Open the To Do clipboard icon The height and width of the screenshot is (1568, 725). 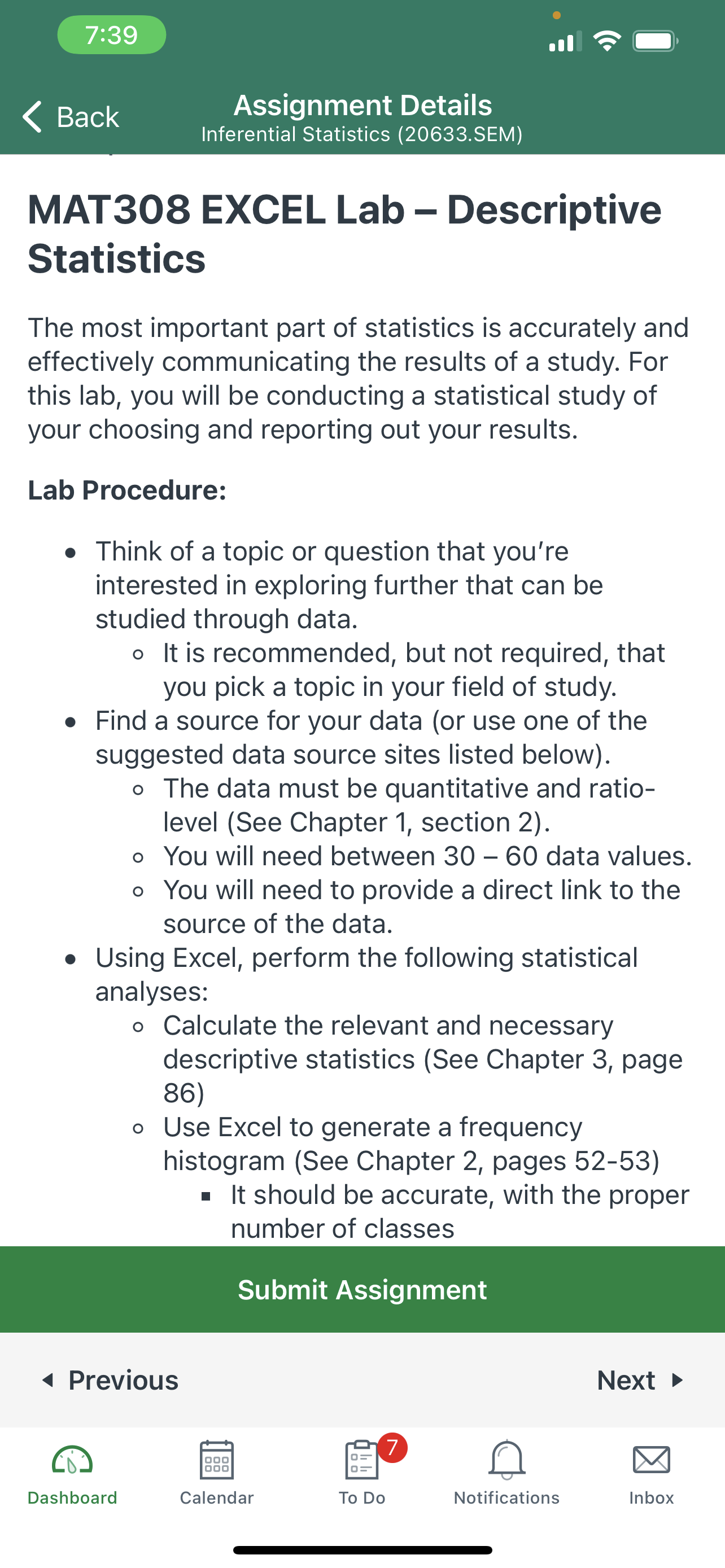(x=361, y=1460)
